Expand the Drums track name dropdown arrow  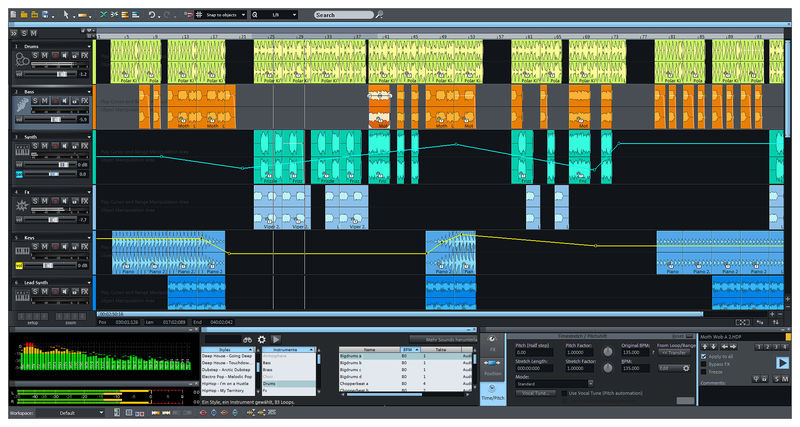(89, 46)
